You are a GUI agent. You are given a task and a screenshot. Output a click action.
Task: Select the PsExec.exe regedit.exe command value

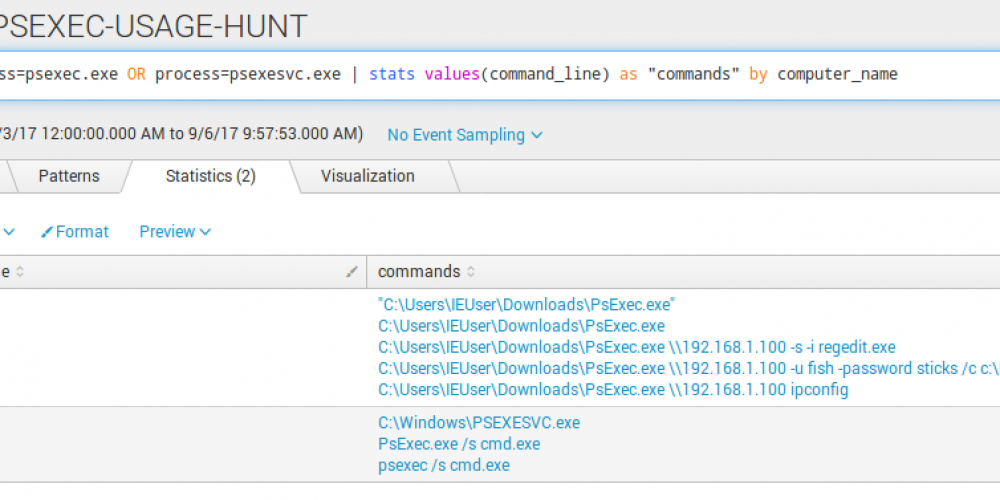point(636,347)
